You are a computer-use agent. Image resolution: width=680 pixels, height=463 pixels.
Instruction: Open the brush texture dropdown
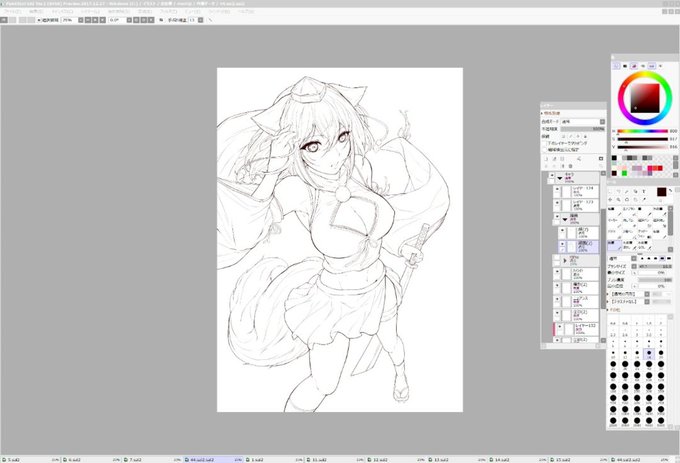pos(647,301)
